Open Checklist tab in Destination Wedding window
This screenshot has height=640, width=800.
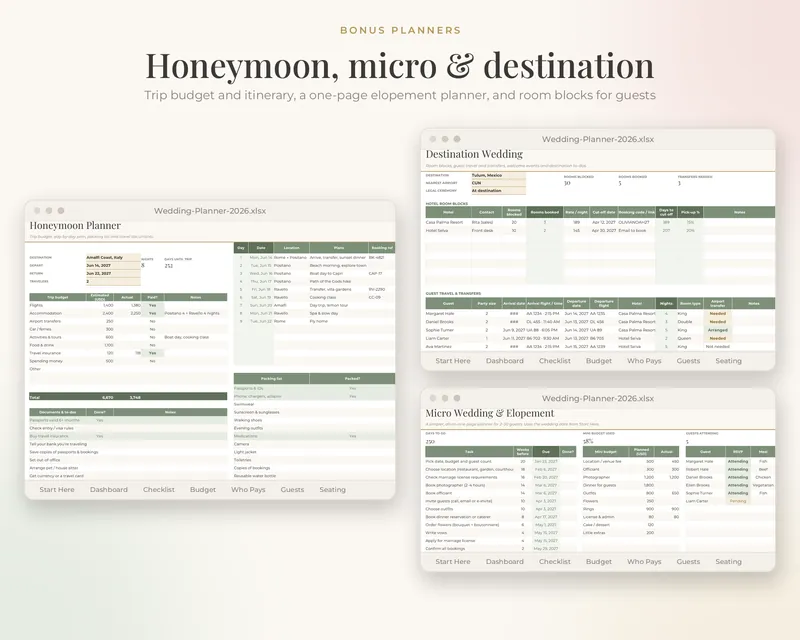555,361
